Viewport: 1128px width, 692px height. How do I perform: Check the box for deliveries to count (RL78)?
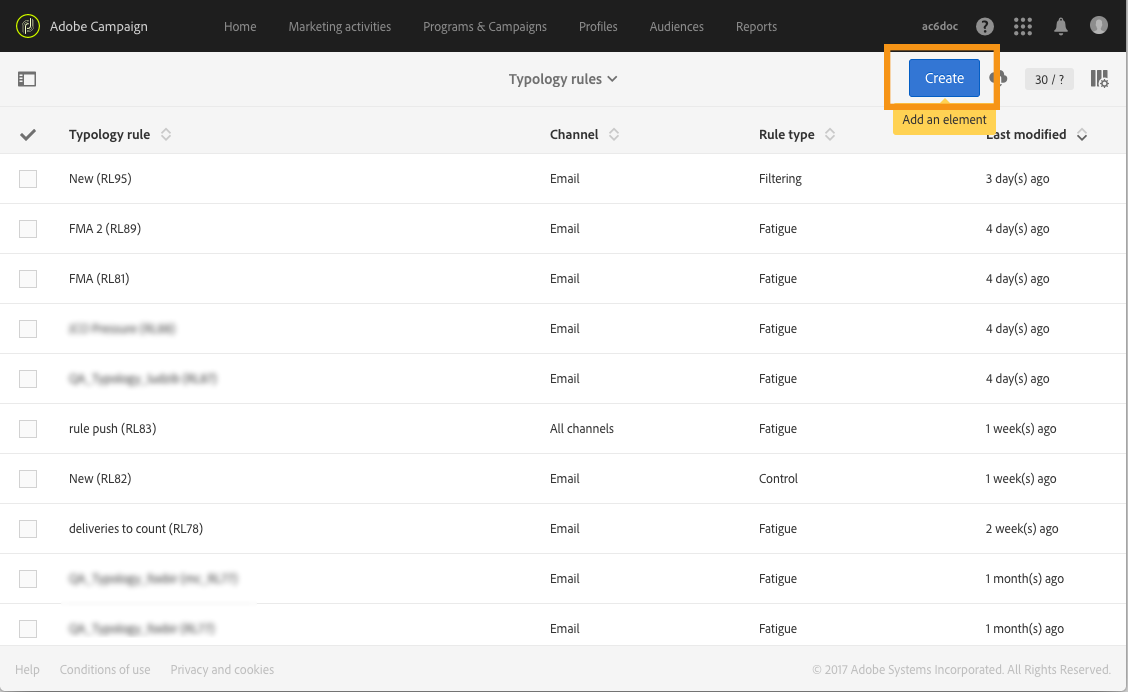pyautogui.click(x=28, y=529)
